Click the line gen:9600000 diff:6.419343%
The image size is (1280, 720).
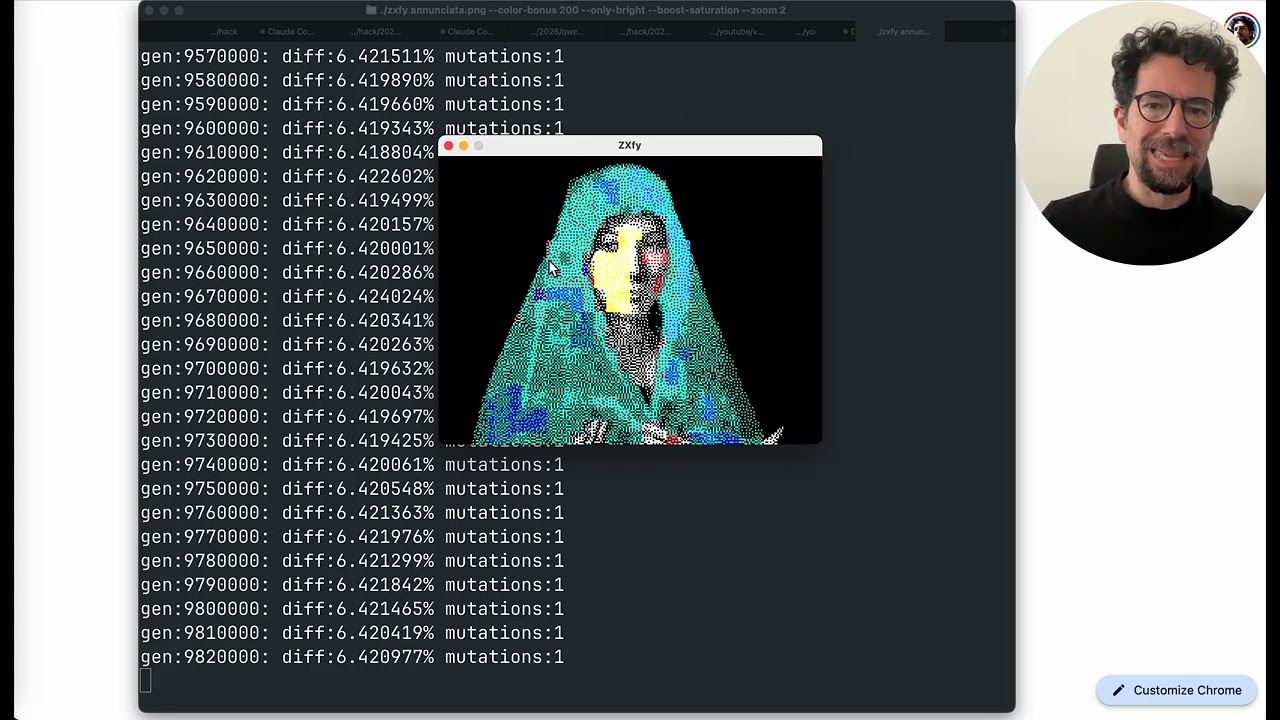pos(352,129)
